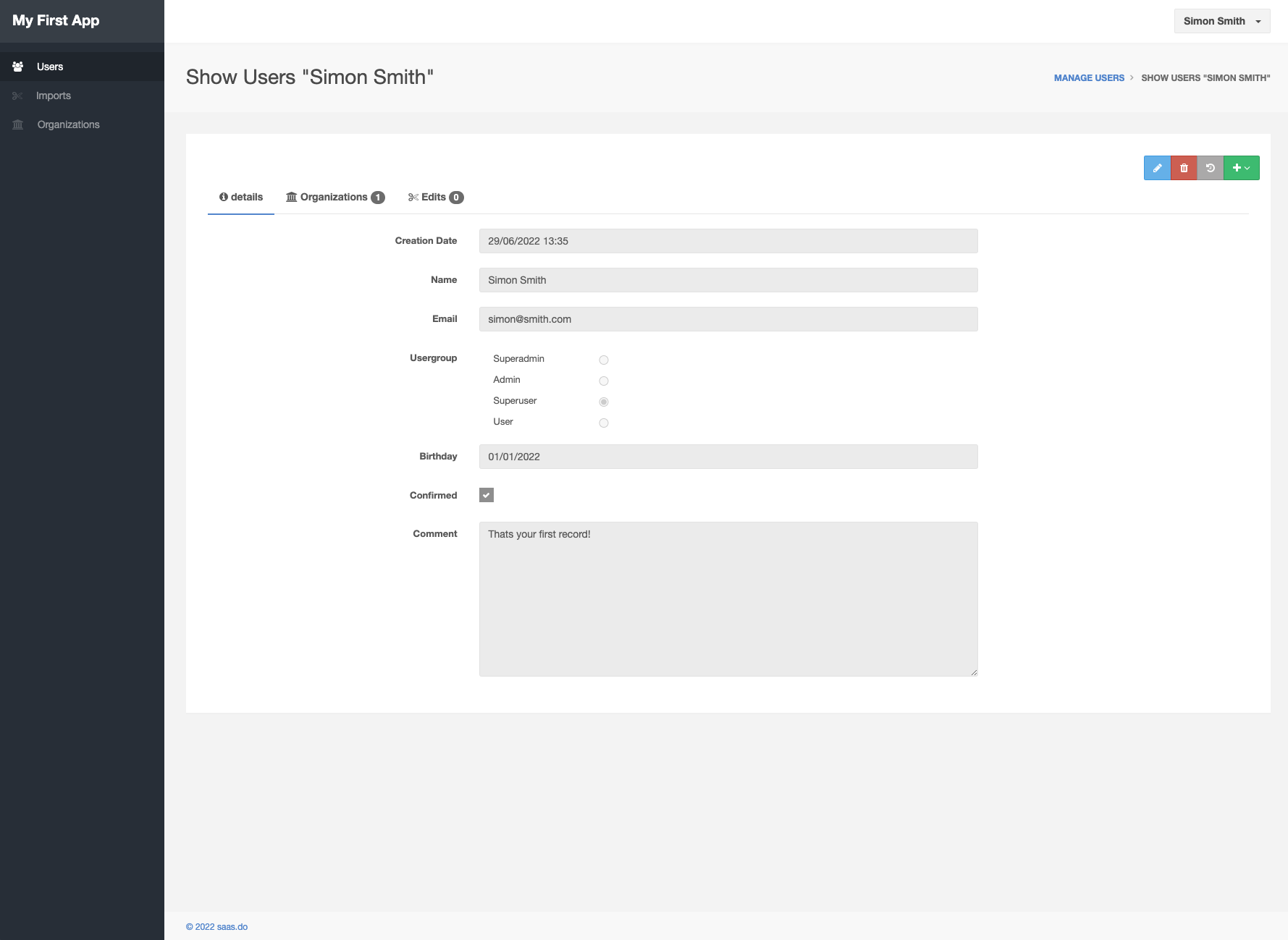Click the details info icon on the tab
Screen dimensions: 1288x940
pyautogui.click(x=224, y=196)
